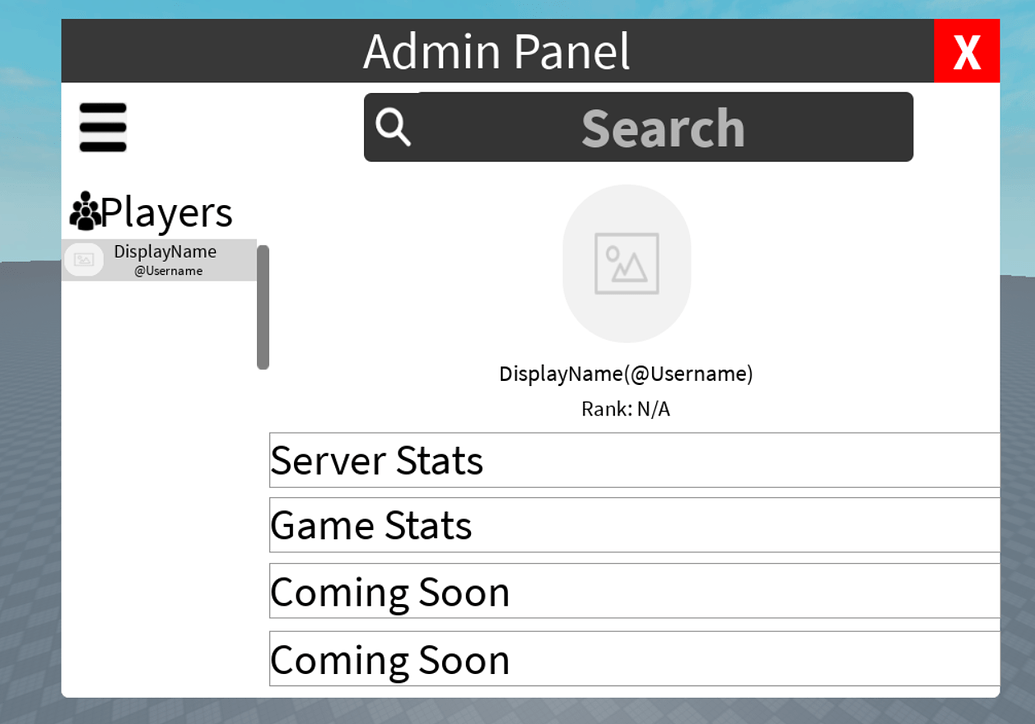Click the Rank: N/A text
The width and height of the screenshot is (1035, 724).
tap(626, 408)
